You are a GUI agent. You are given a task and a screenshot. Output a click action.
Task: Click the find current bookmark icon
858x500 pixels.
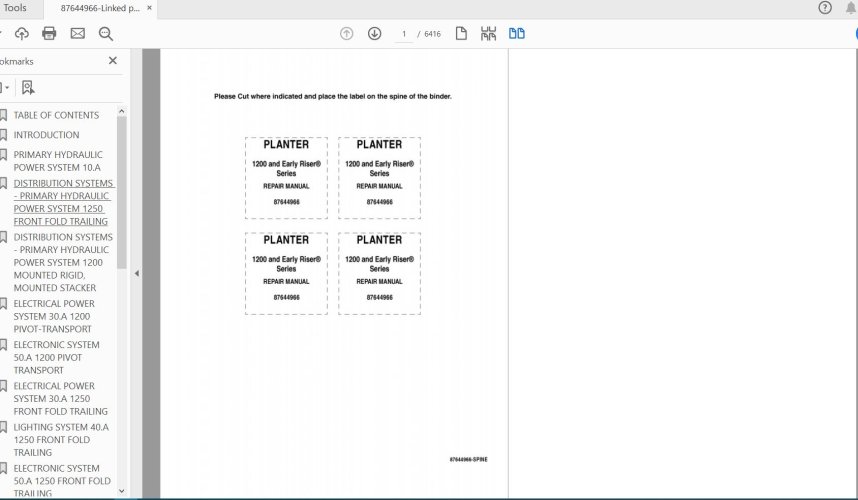tap(28, 88)
